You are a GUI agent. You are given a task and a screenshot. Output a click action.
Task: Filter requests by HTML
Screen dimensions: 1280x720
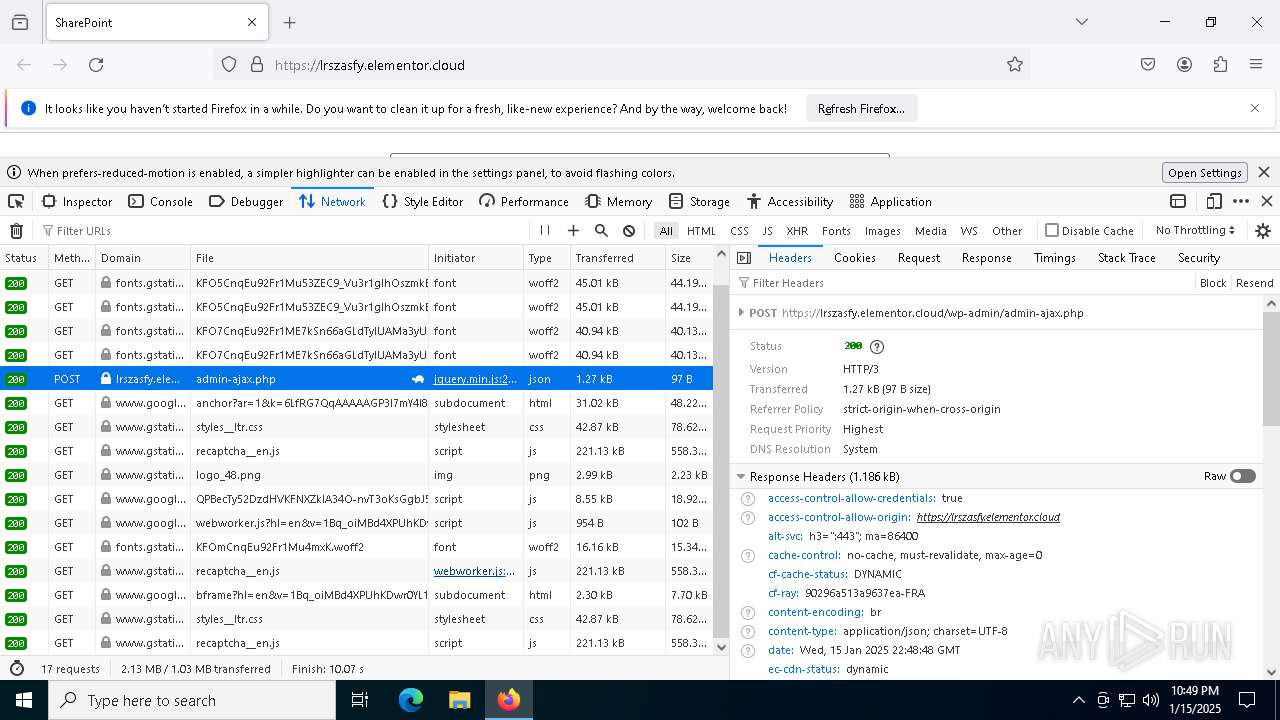pyautogui.click(x=701, y=231)
